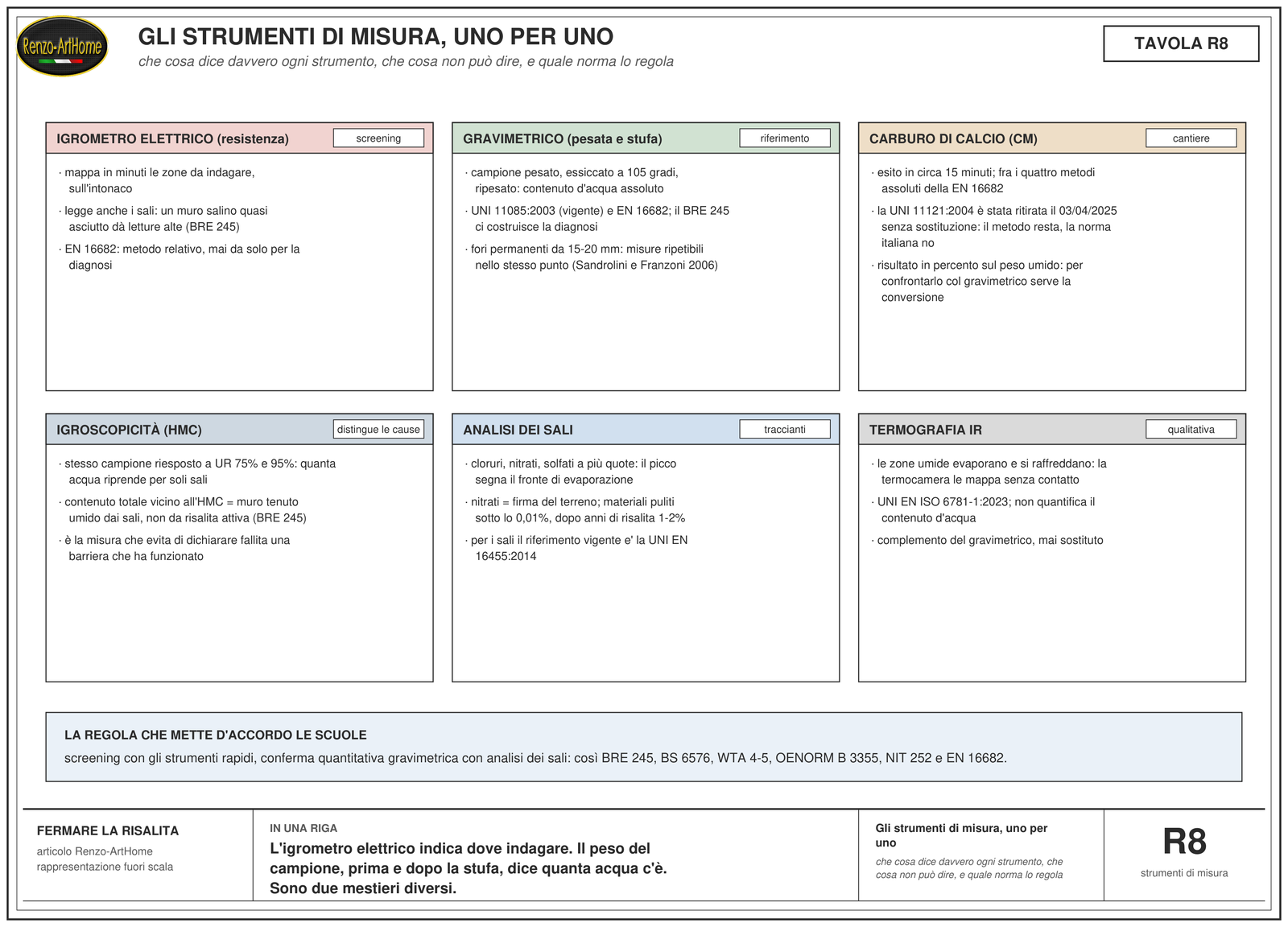Select the main title 'GLI STRUMENTI DI MISURA, UNO PER UNO'
1288x927 pixels.
point(376,37)
